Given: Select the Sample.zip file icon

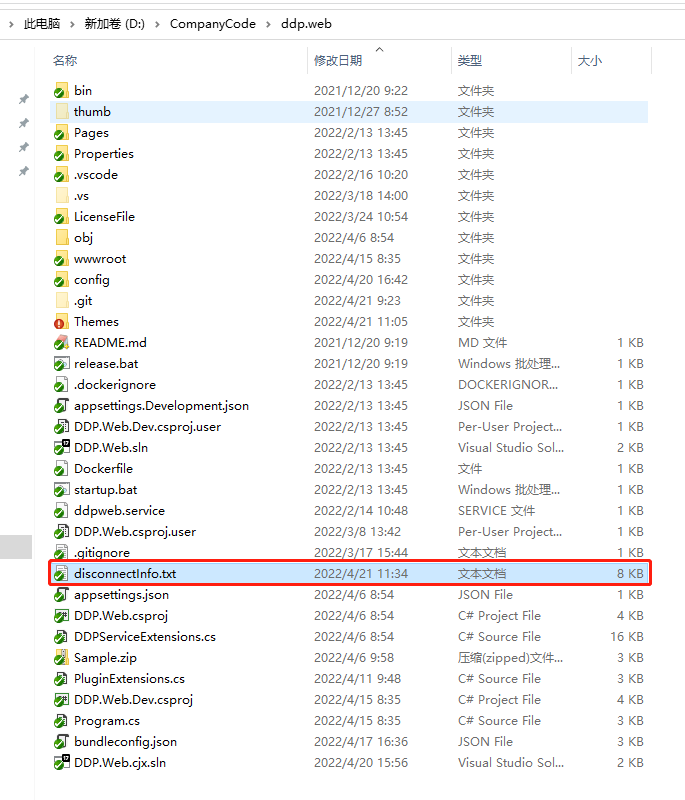Looking at the screenshot, I should click(61, 658).
